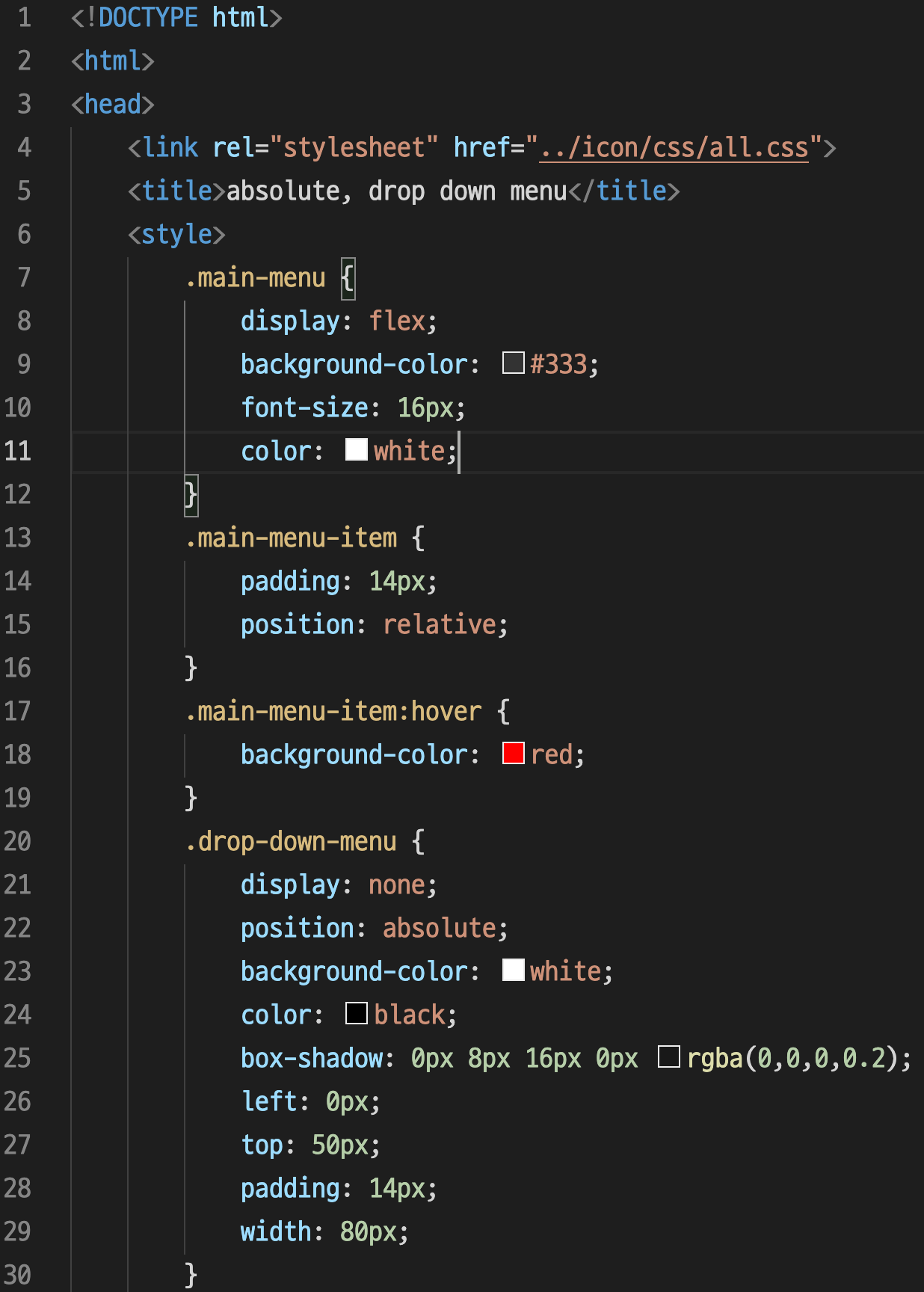This screenshot has width=924, height=1292.
Task: Click the 'display: none' value
Action: 397,885
